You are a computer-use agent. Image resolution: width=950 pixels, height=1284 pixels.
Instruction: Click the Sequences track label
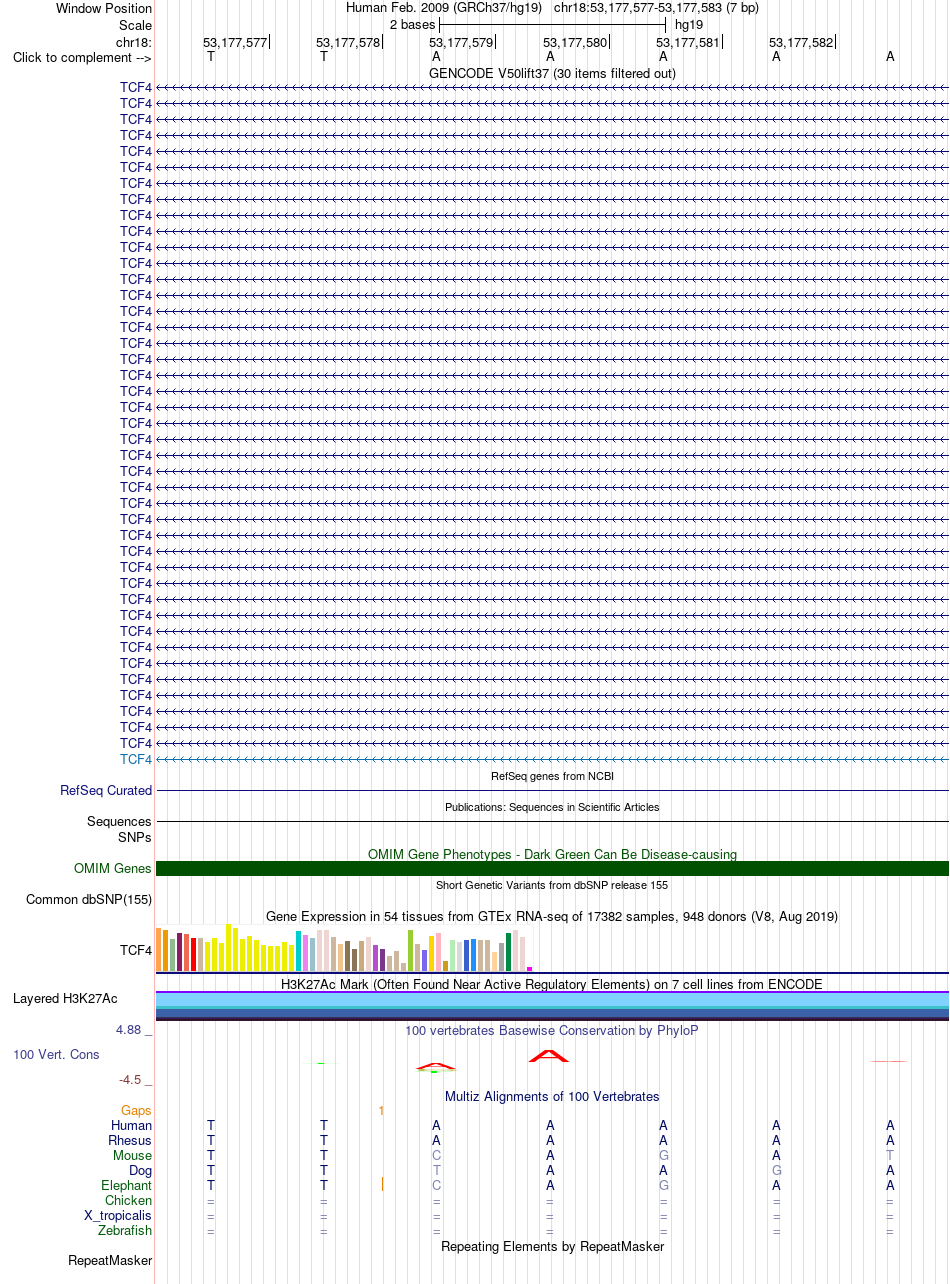pyautogui.click(x=120, y=821)
